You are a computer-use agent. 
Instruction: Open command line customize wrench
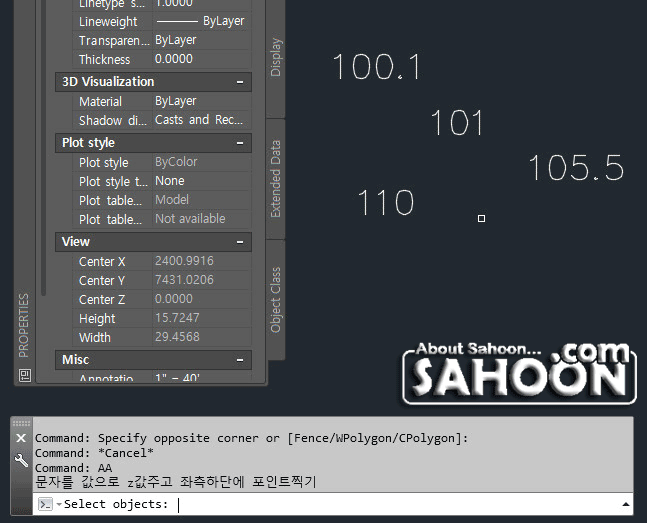click(21, 460)
